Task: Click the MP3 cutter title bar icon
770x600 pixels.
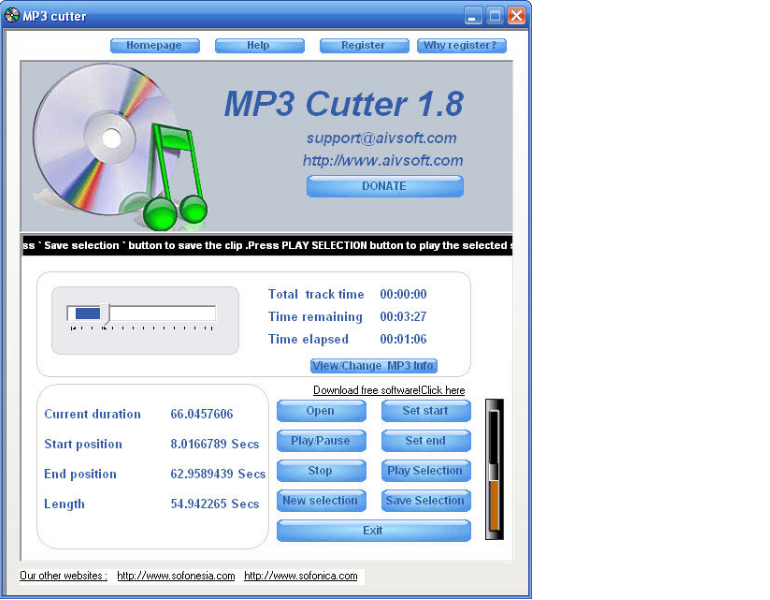Action: pos(12,16)
